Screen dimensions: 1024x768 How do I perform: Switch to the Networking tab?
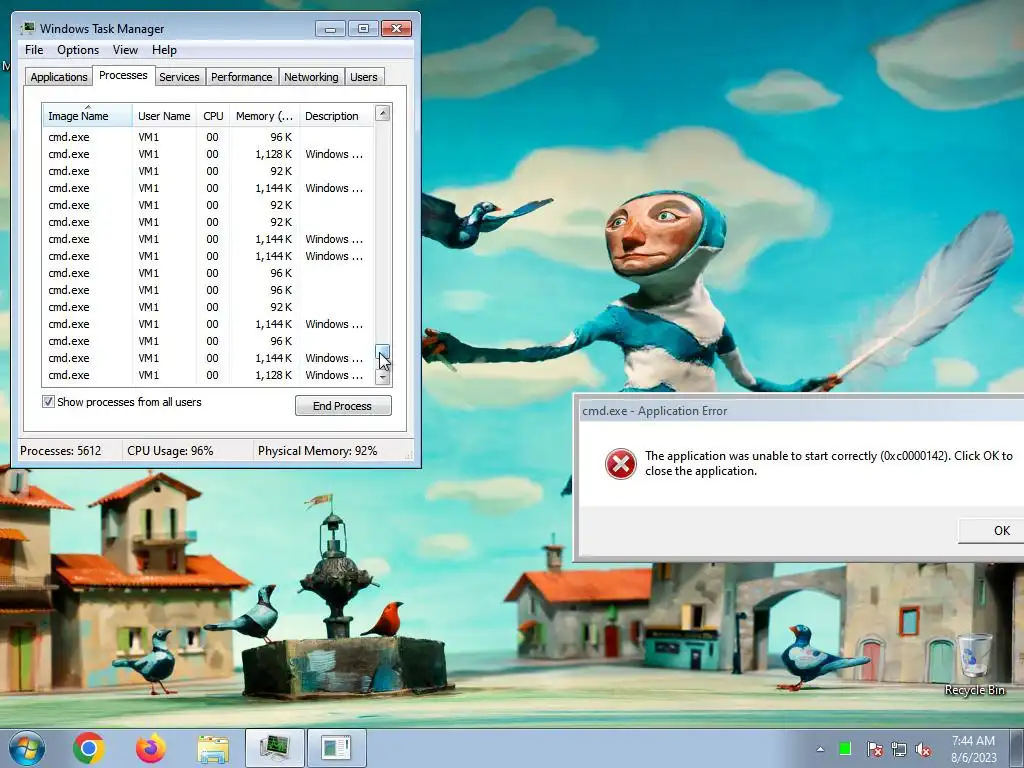click(311, 77)
